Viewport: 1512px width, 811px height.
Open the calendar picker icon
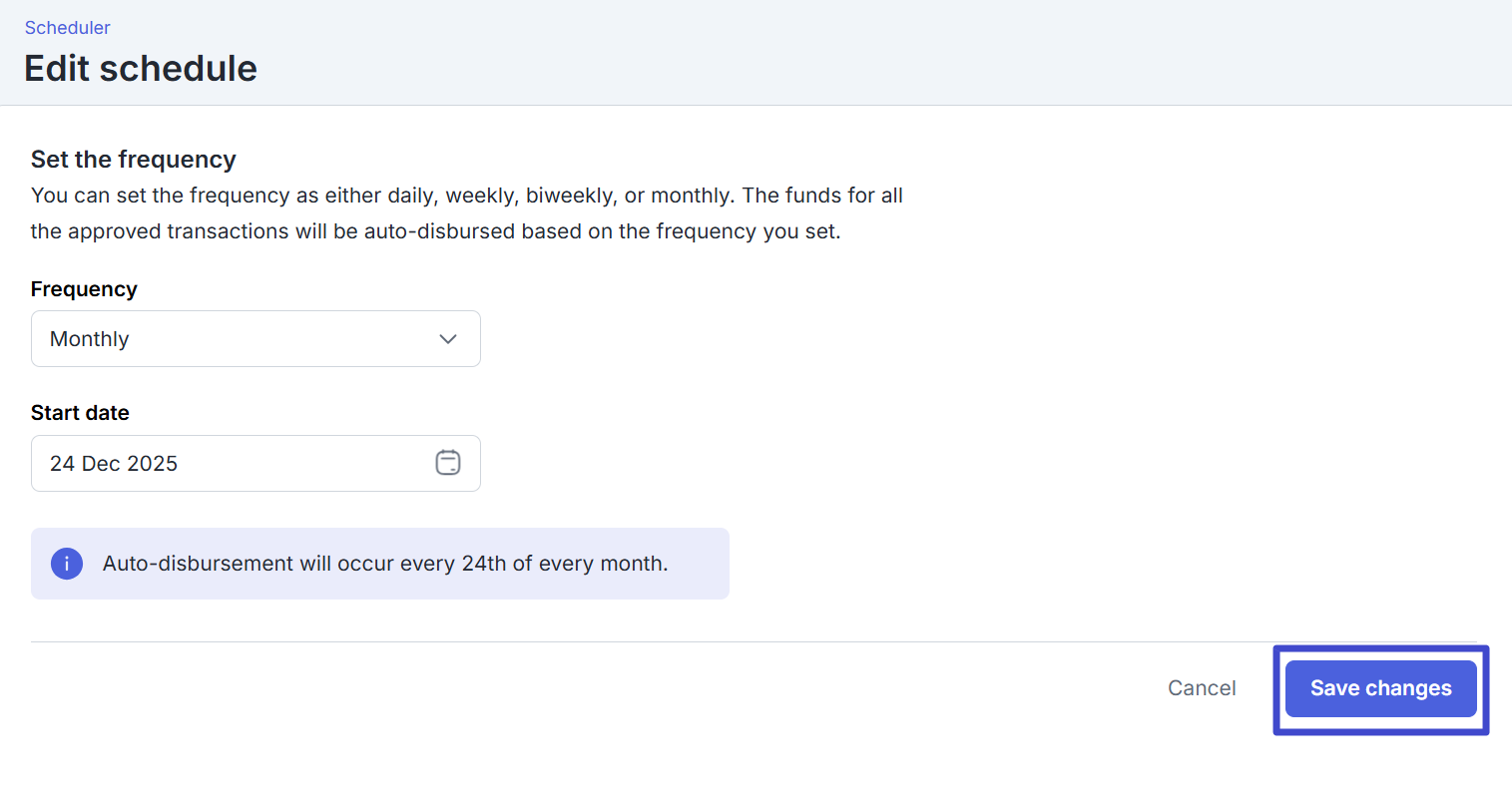point(448,463)
